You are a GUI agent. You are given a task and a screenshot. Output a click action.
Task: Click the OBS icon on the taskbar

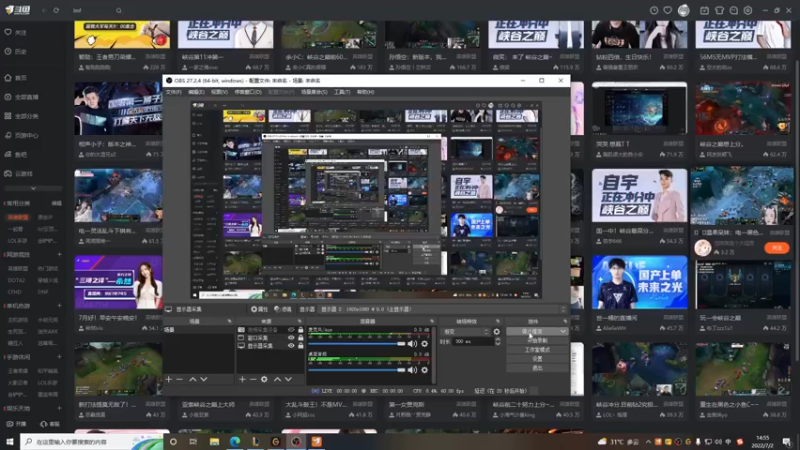(296, 441)
